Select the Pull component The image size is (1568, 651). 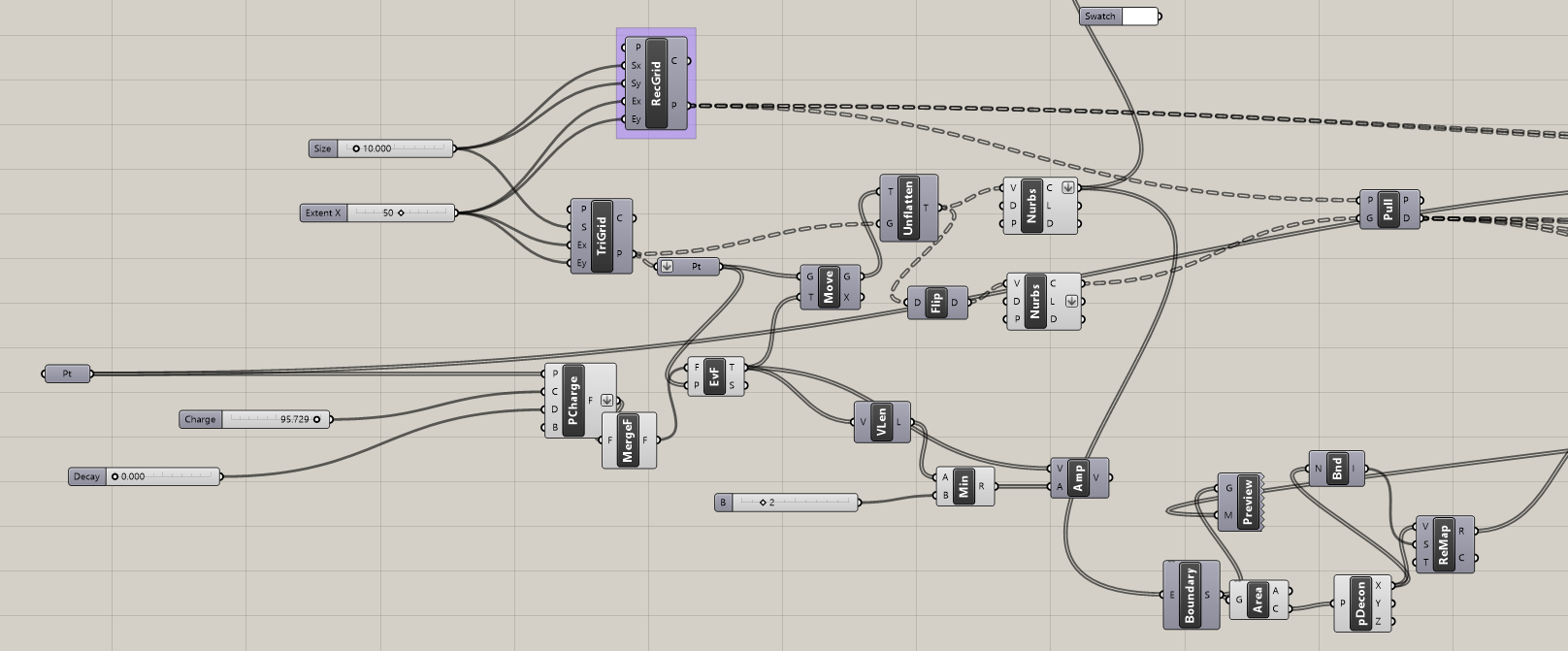click(1388, 210)
